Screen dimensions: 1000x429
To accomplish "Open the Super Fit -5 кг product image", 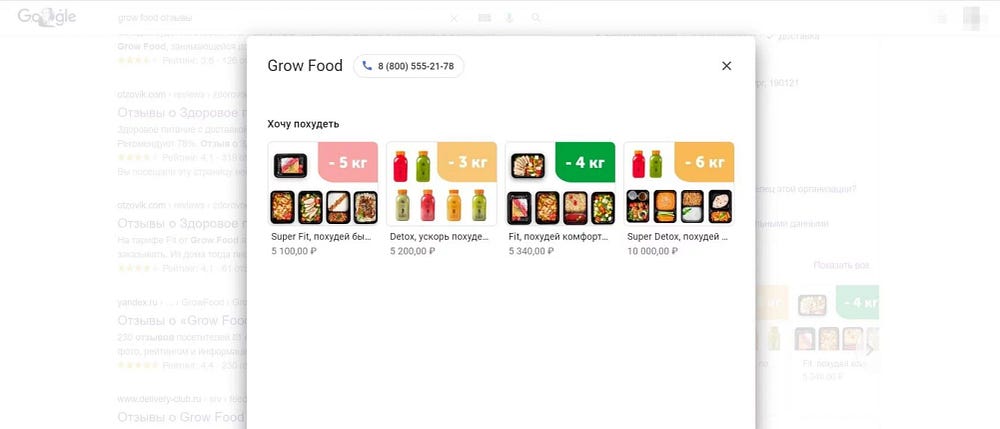I will [323, 184].
